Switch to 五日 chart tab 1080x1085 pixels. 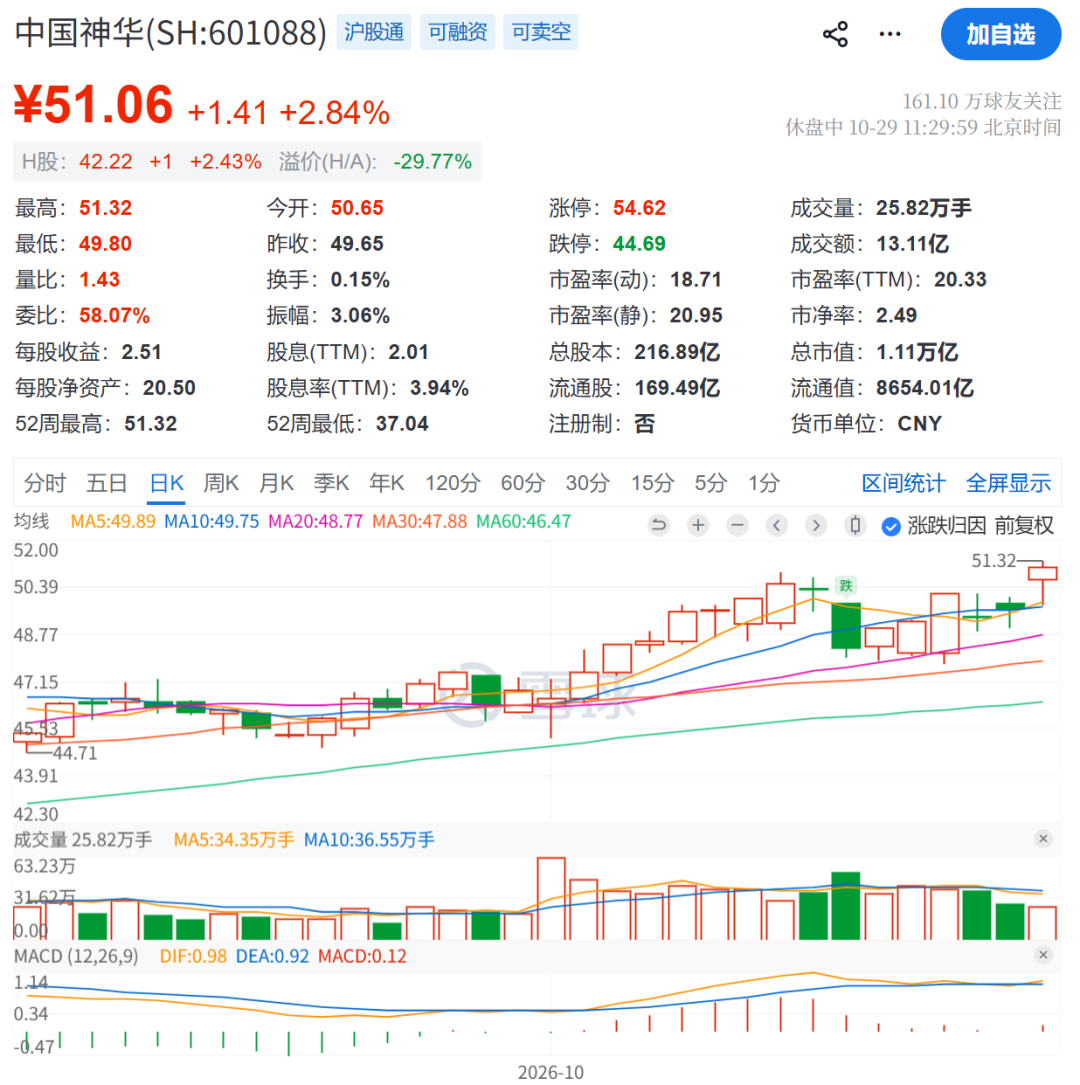coord(107,483)
